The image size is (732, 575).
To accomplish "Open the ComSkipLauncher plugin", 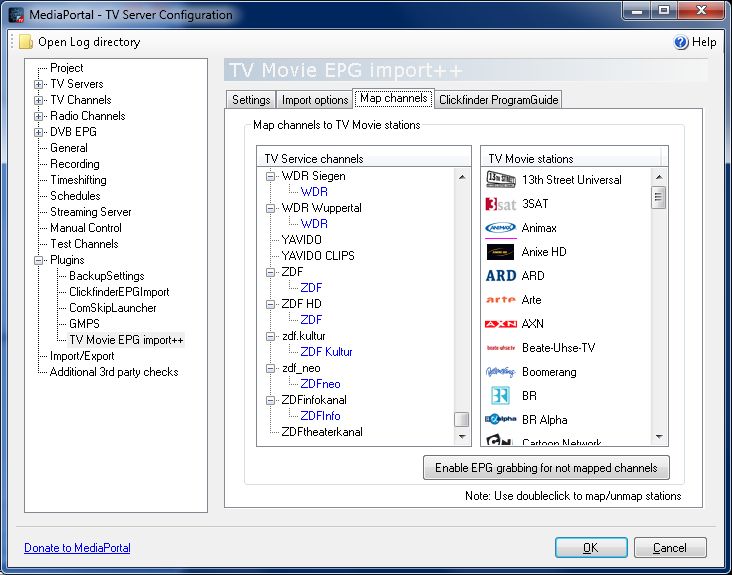I will pos(113,308).
